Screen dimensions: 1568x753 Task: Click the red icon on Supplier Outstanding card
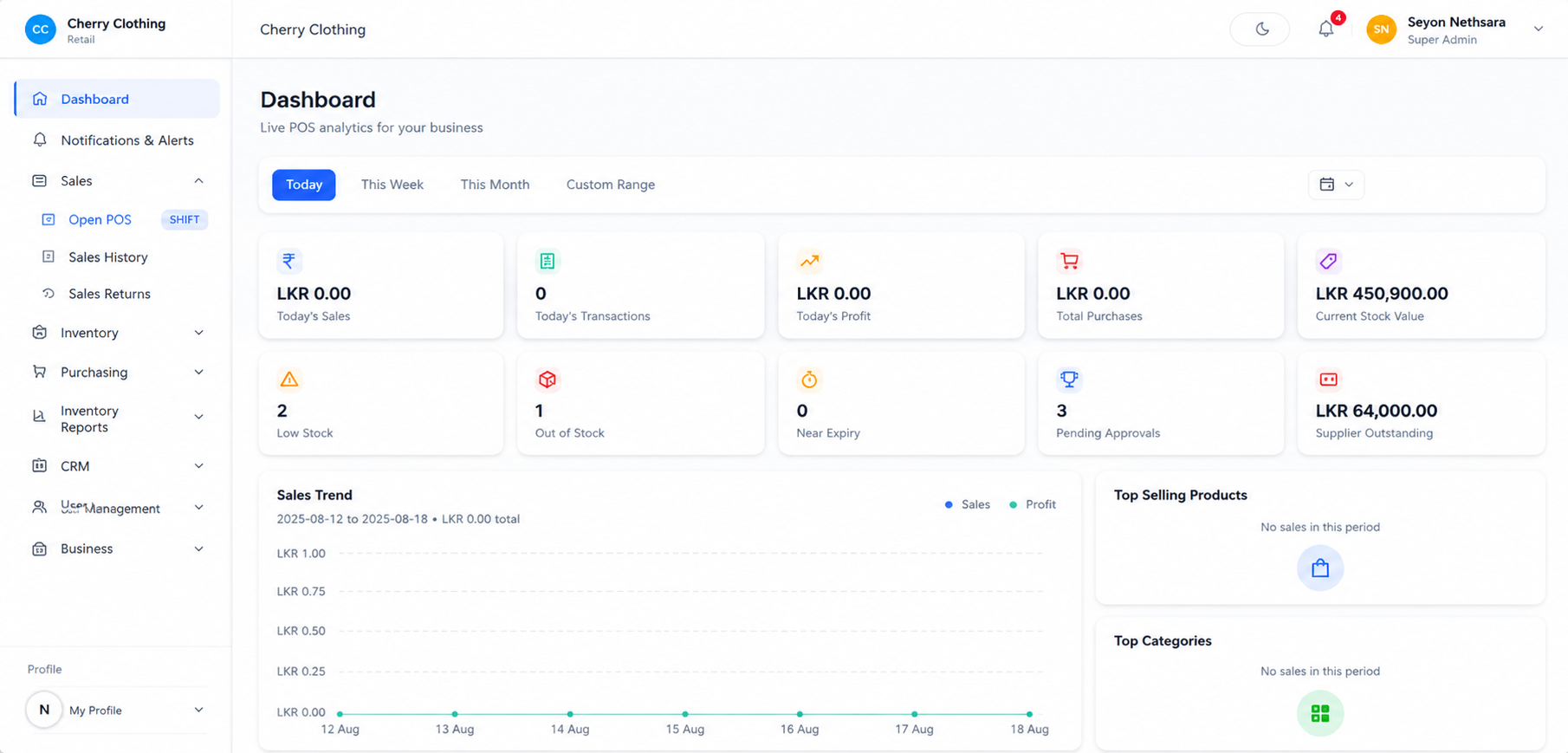(x=1328, y=380)
